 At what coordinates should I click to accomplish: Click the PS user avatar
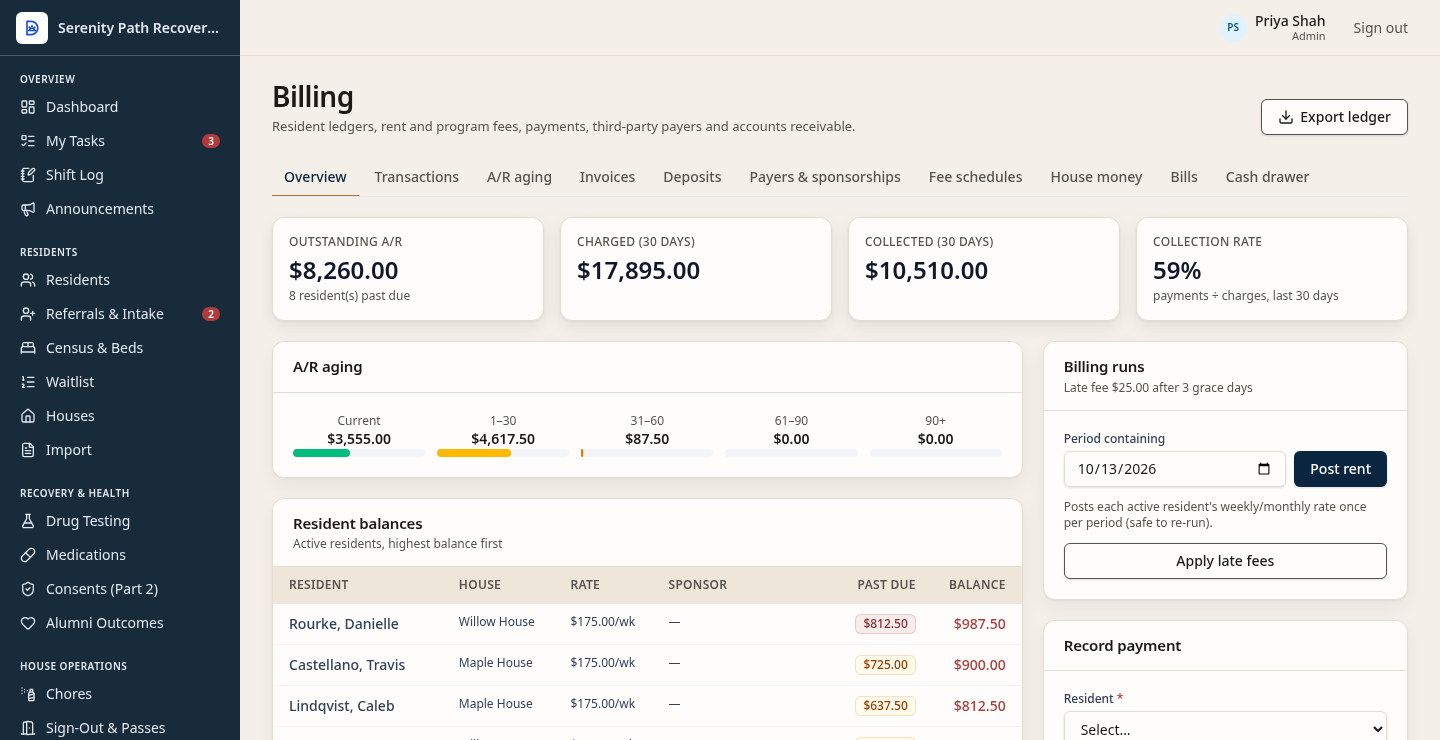pos(1233,27)
